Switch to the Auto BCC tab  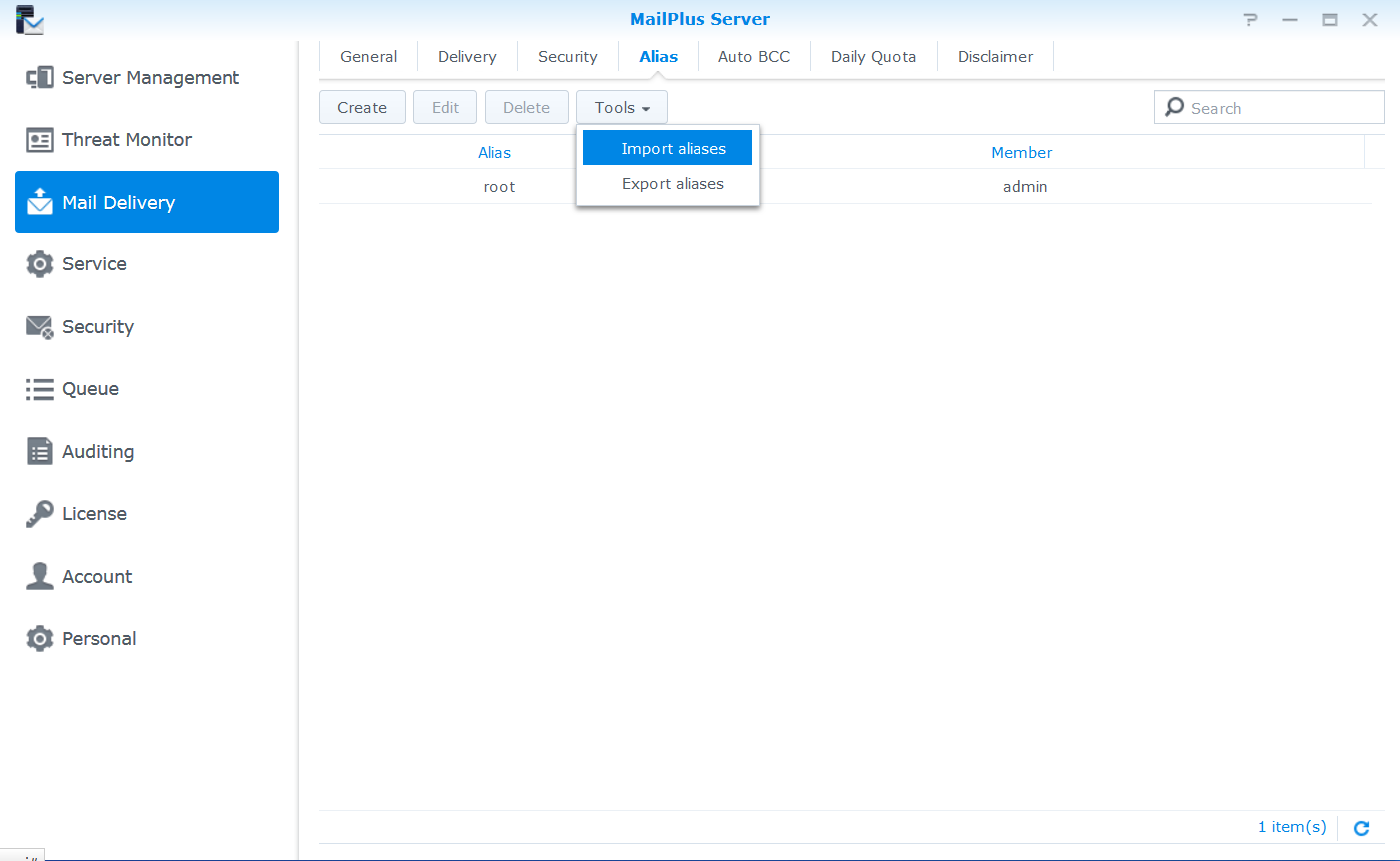tap(754, 57)
